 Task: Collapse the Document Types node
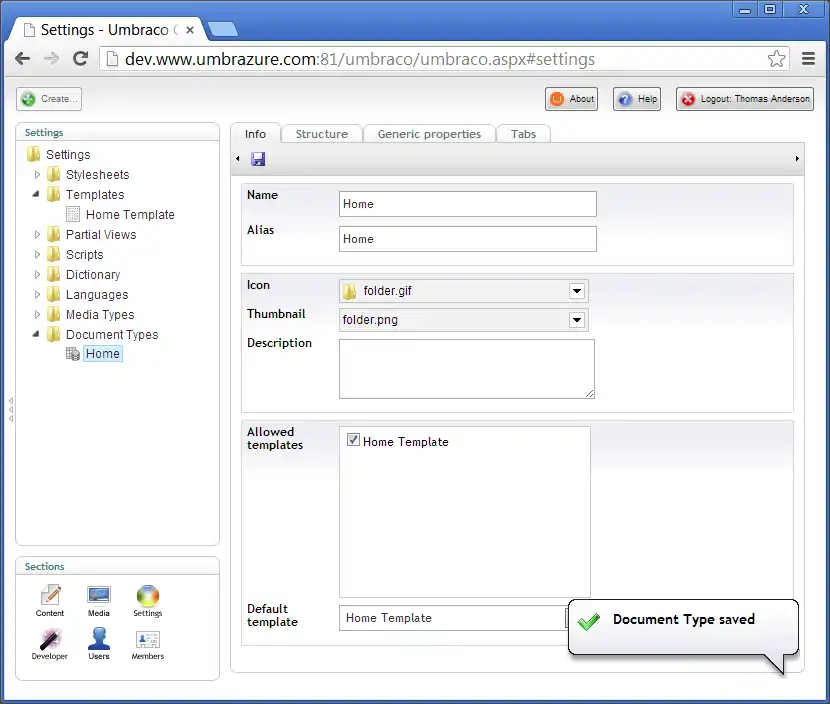(36, 334)
